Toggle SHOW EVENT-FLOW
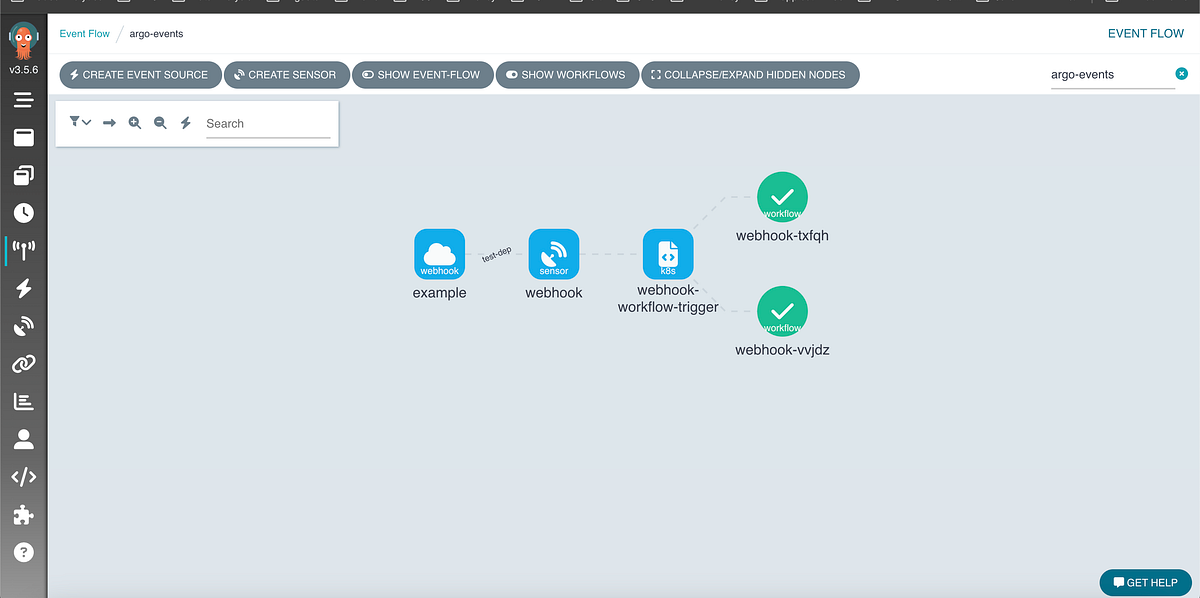 (422, 74)
